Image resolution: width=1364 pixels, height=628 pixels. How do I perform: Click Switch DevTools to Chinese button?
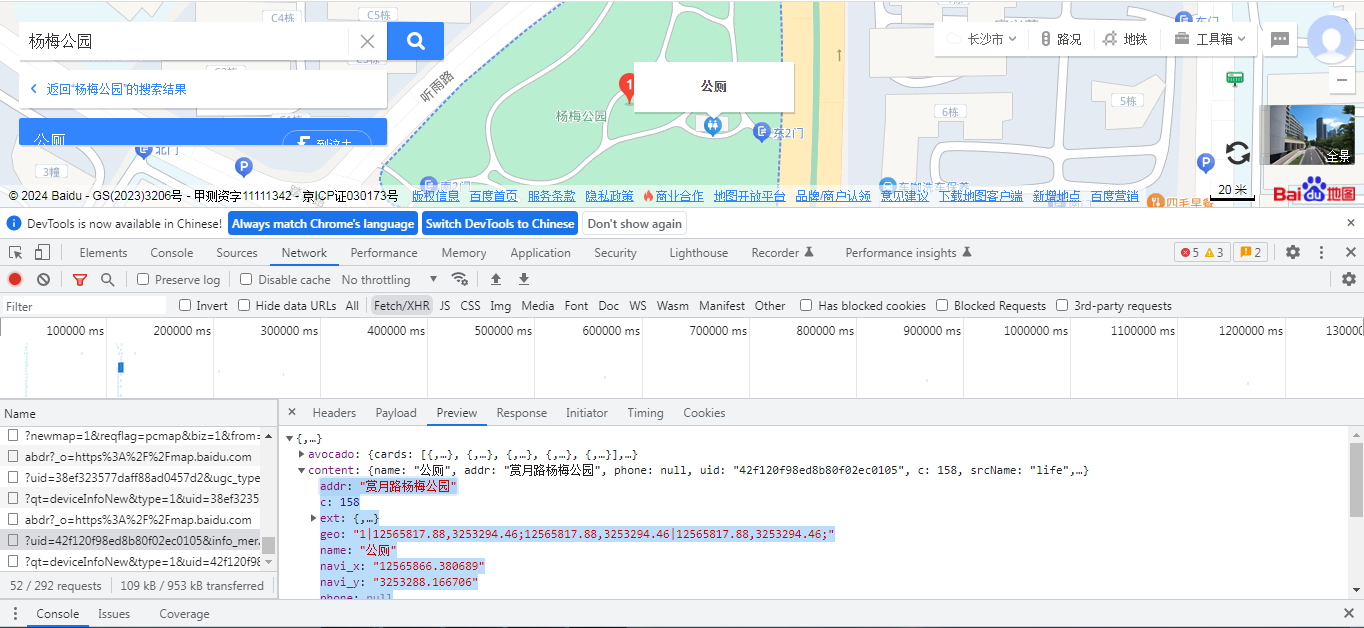pos(500,223)
